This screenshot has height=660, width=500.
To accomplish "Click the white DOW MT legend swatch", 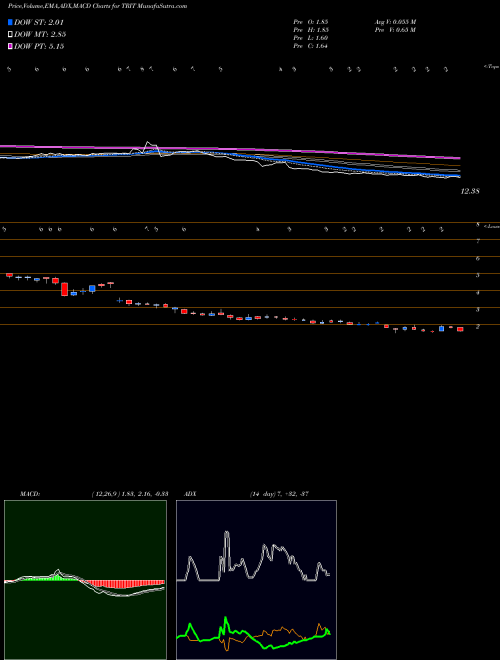I will [x=10, y=35].
